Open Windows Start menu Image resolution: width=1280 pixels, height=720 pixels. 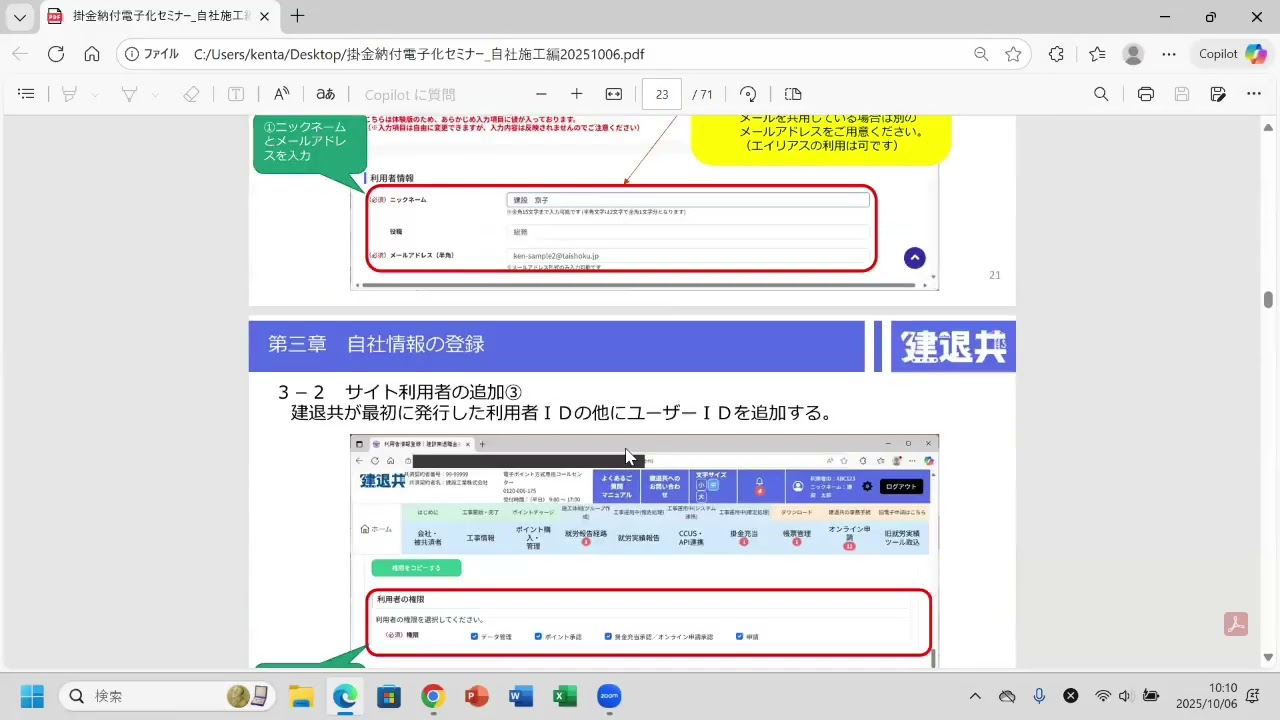click(x=32, y=696)
